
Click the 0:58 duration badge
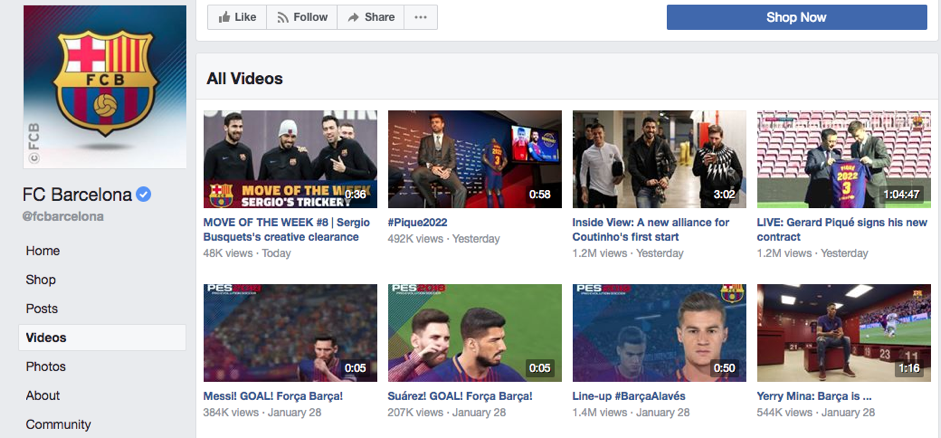tap(540, 194)
